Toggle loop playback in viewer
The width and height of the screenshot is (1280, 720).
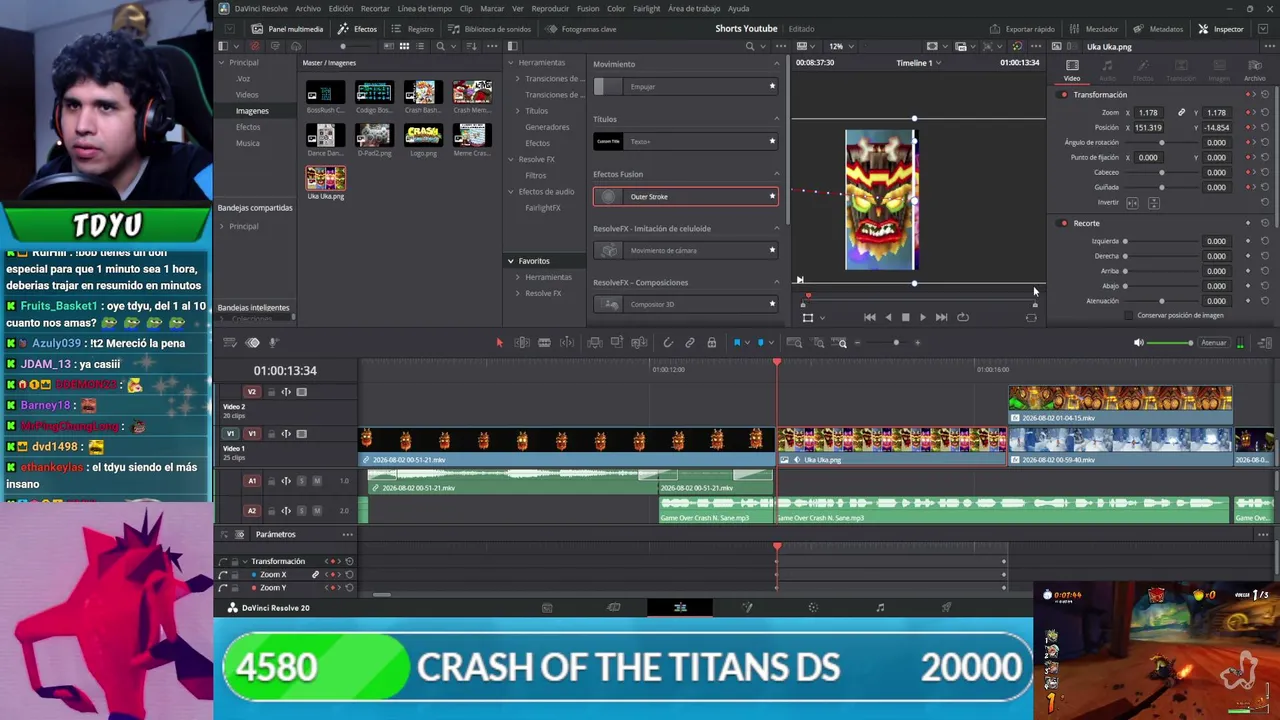click(963, 317)
